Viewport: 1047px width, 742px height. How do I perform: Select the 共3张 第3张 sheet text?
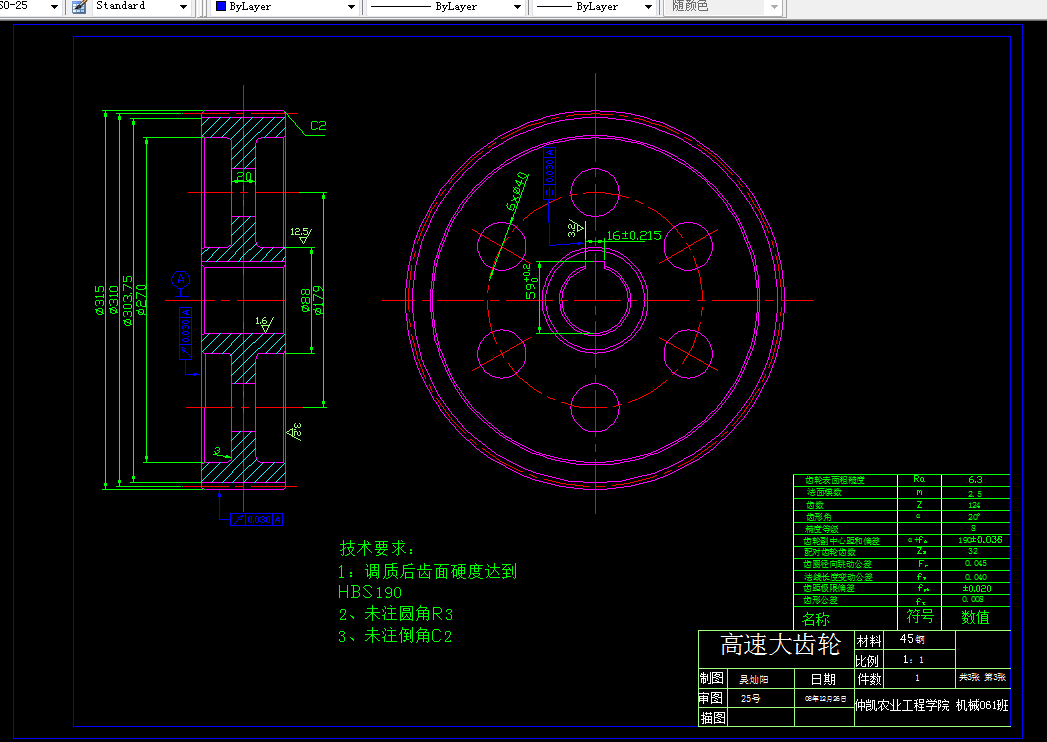[982, 677]
